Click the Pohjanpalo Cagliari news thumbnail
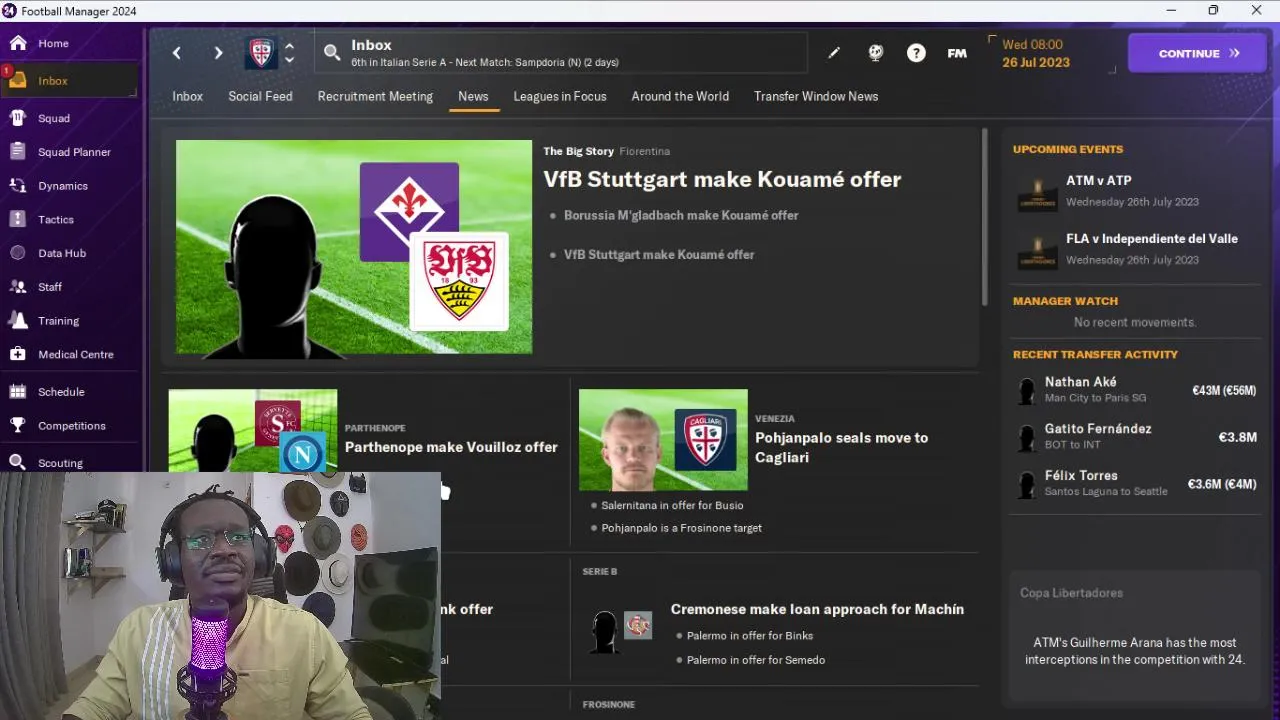Viewport: 1280px width, 720px height. 663,440
